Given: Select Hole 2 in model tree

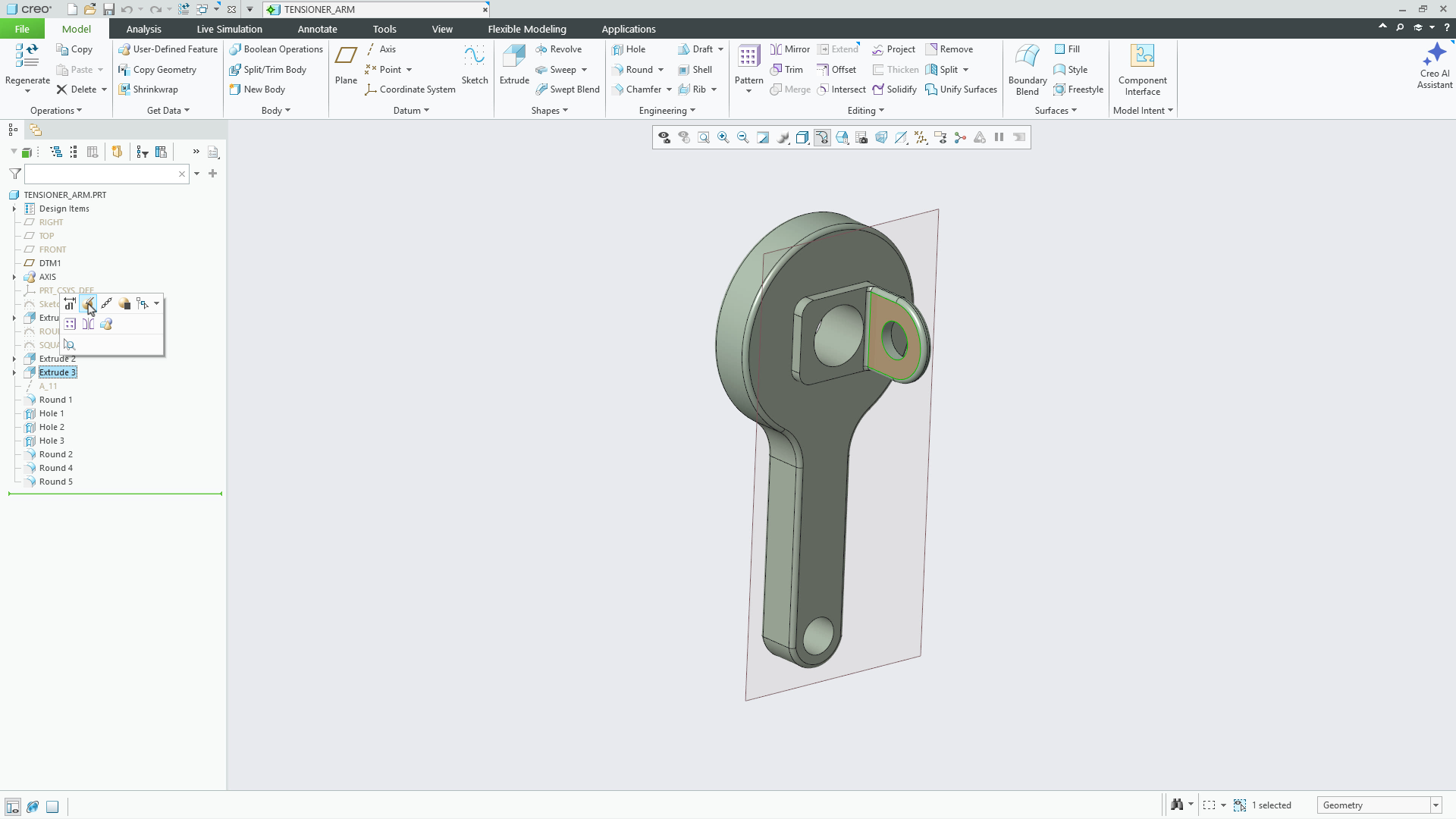Looking at the screenshot, I should coord(52,427).
